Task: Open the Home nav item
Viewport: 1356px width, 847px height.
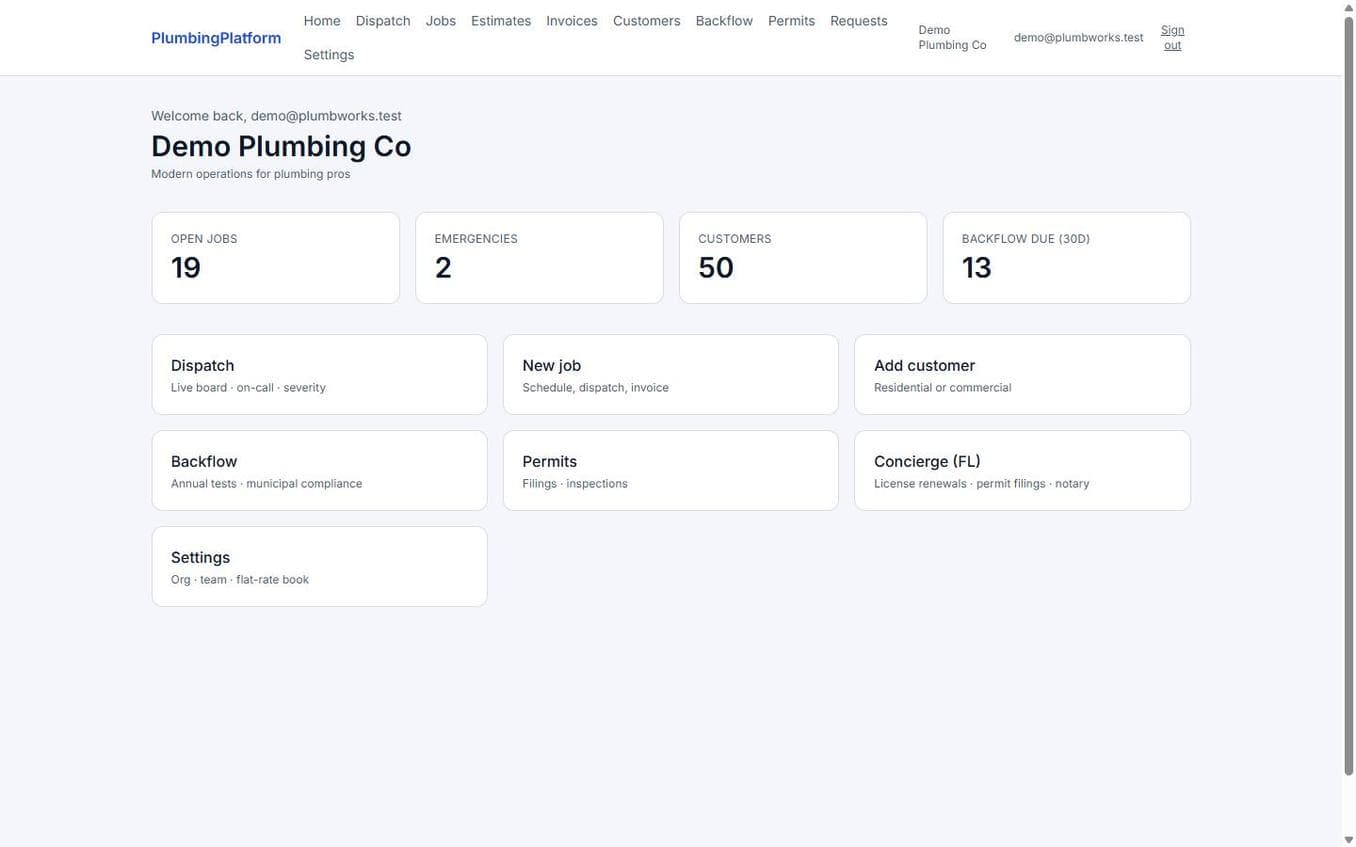Action: (x=322, y=21)
